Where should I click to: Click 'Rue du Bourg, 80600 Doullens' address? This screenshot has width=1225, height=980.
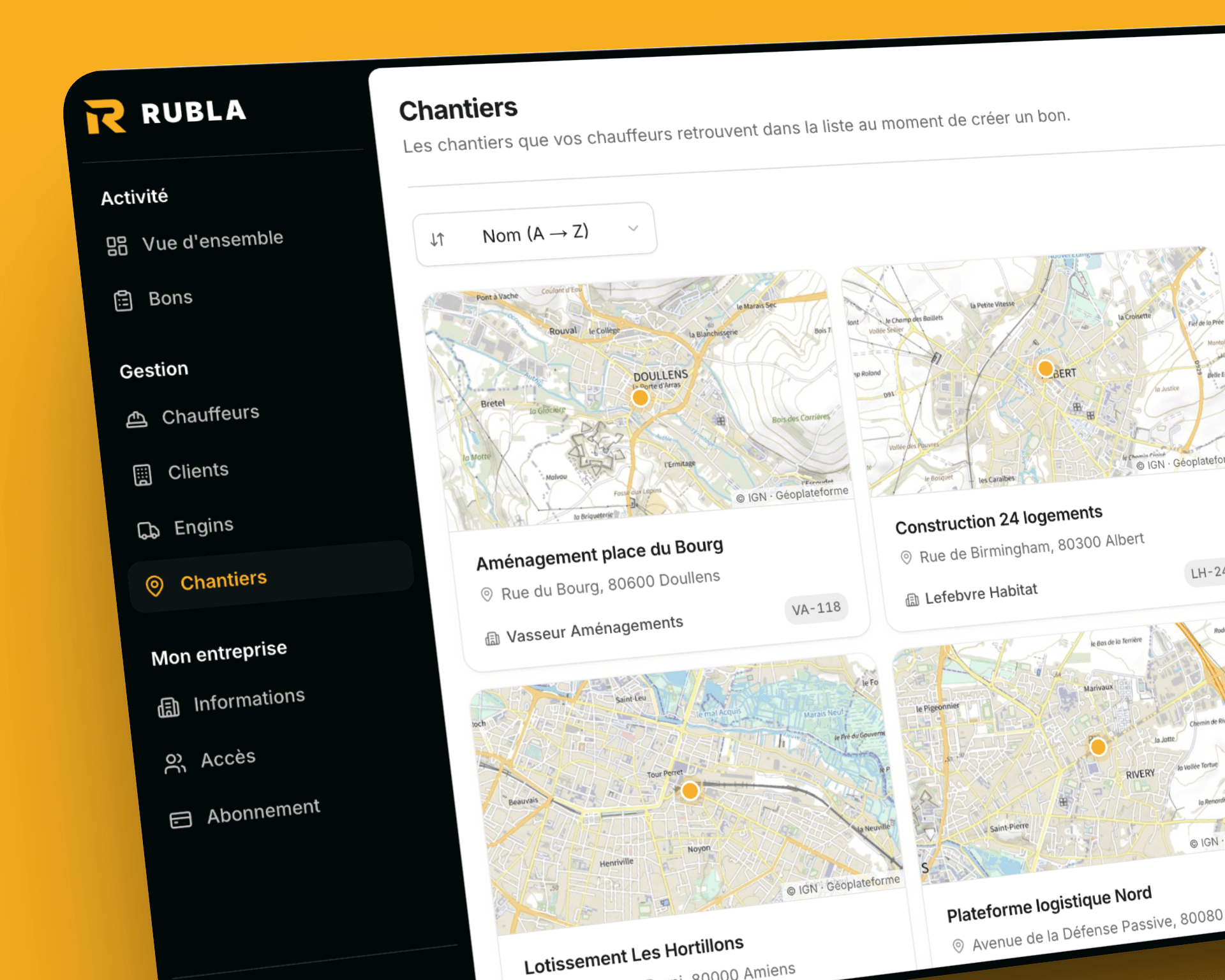611,585
